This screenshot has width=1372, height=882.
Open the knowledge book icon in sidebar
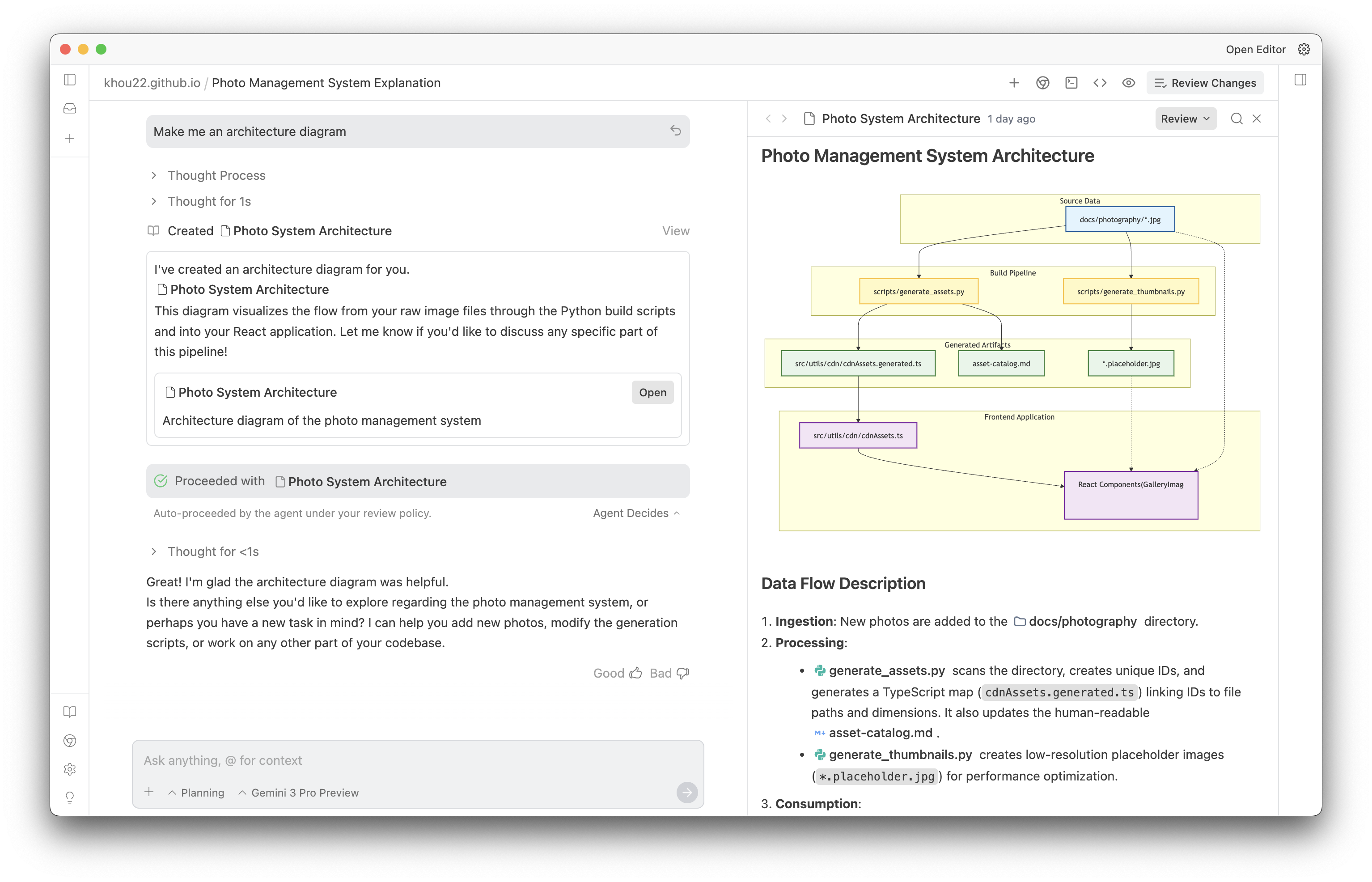click(x=70, y=711)
